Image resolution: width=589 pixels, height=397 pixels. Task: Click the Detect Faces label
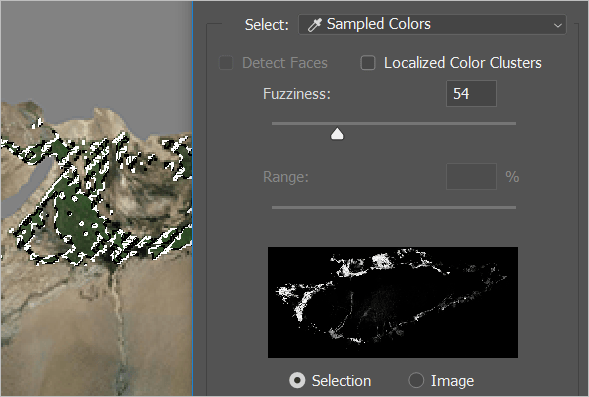coord(285,63)
